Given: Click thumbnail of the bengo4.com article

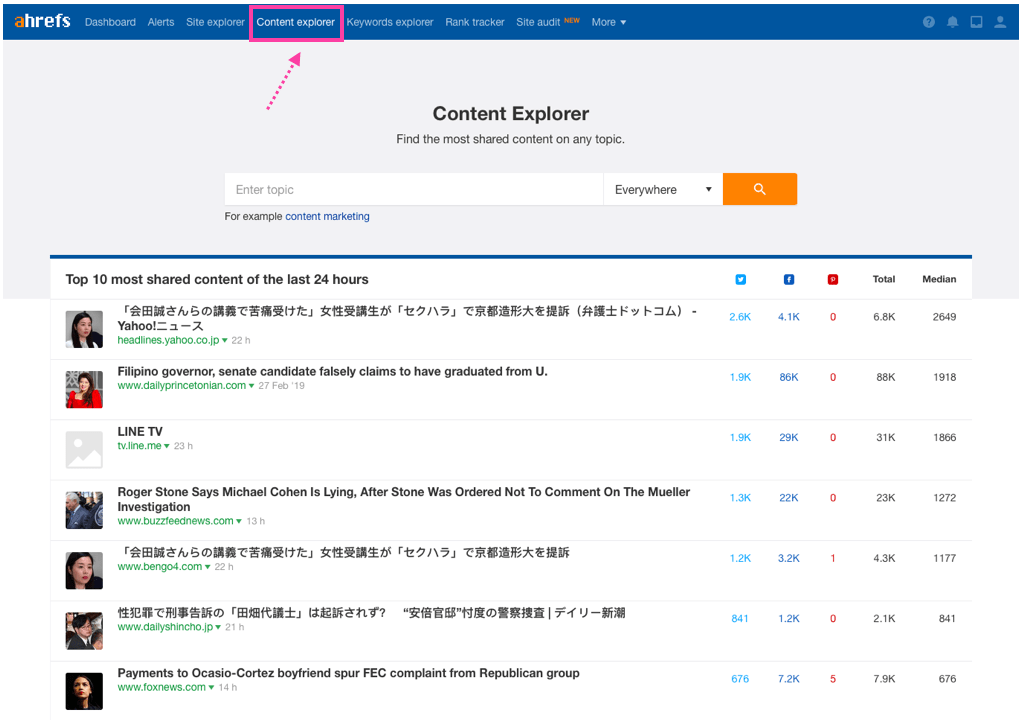Looking at the screenshot, I should point(84,571).
